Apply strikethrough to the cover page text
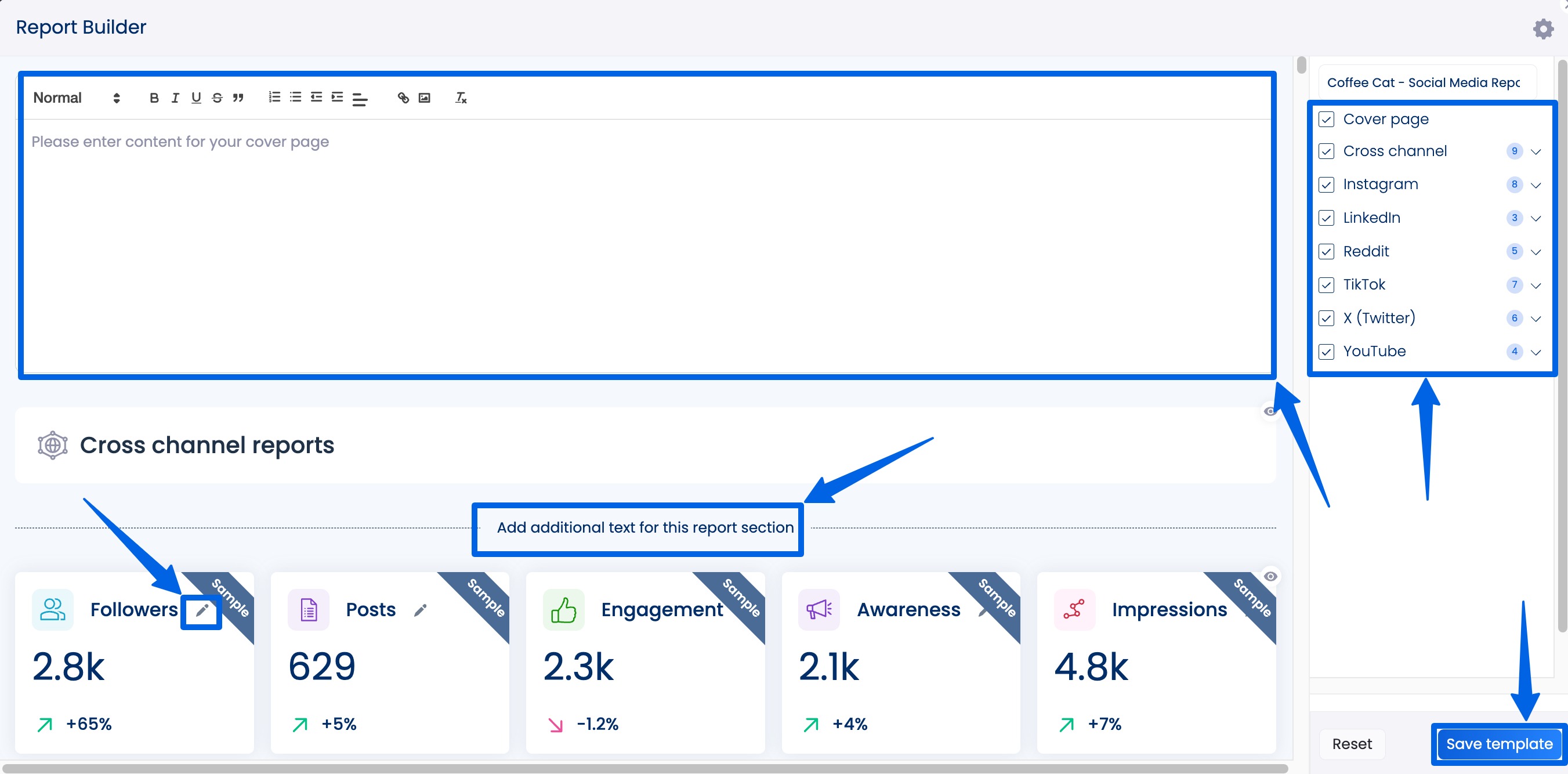Screen dimensions: 1568x774 217,97
